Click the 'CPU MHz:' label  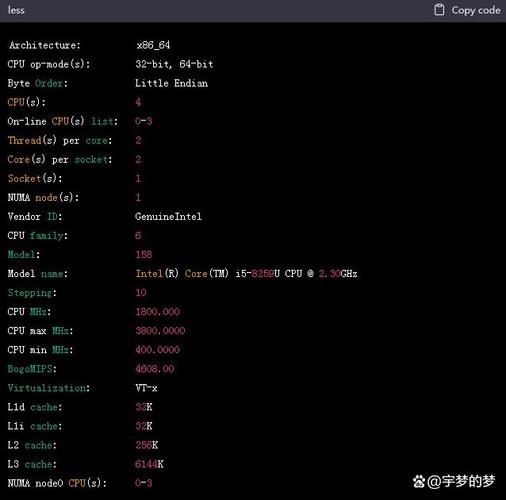click(x=29, y=312)
